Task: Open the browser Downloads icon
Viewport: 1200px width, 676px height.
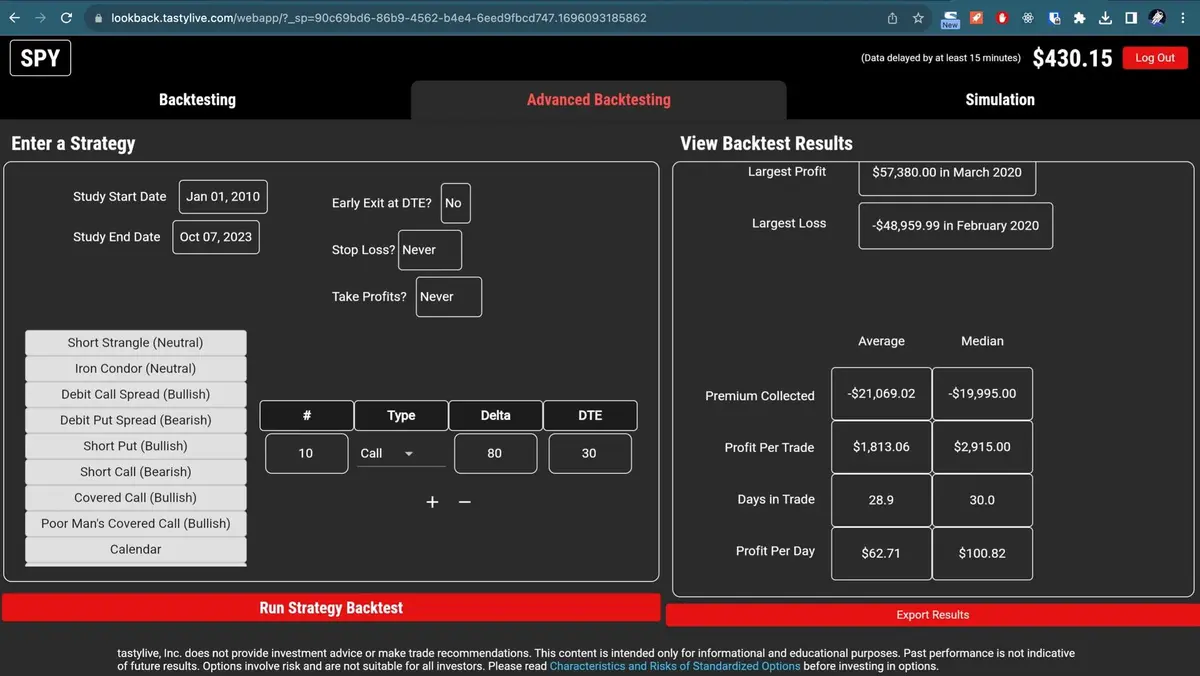Action: tap(1105, 18)
